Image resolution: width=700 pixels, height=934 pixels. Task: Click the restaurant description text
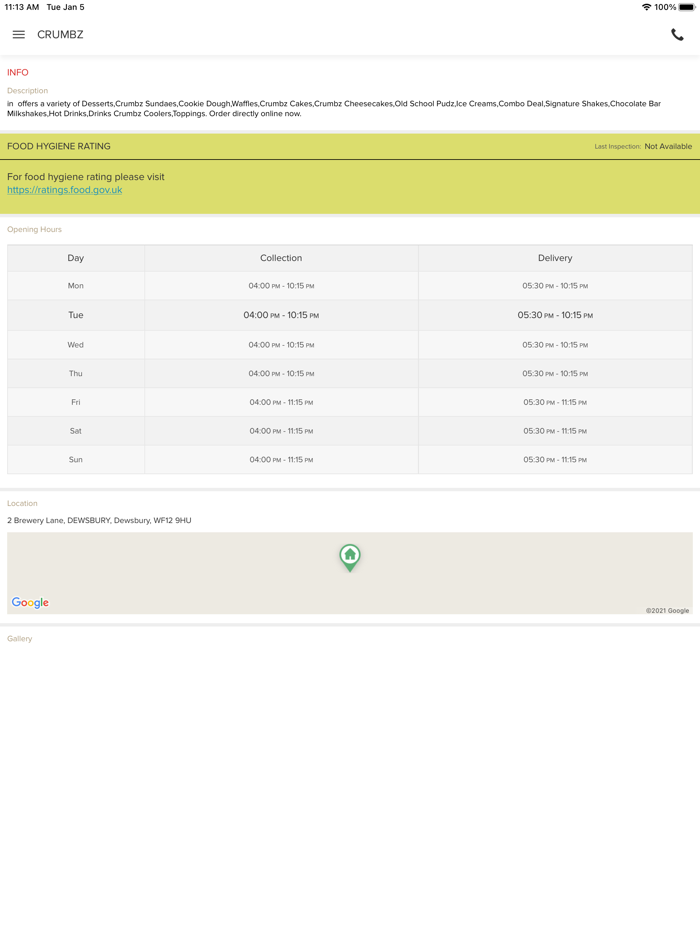[x=334, y=108]
